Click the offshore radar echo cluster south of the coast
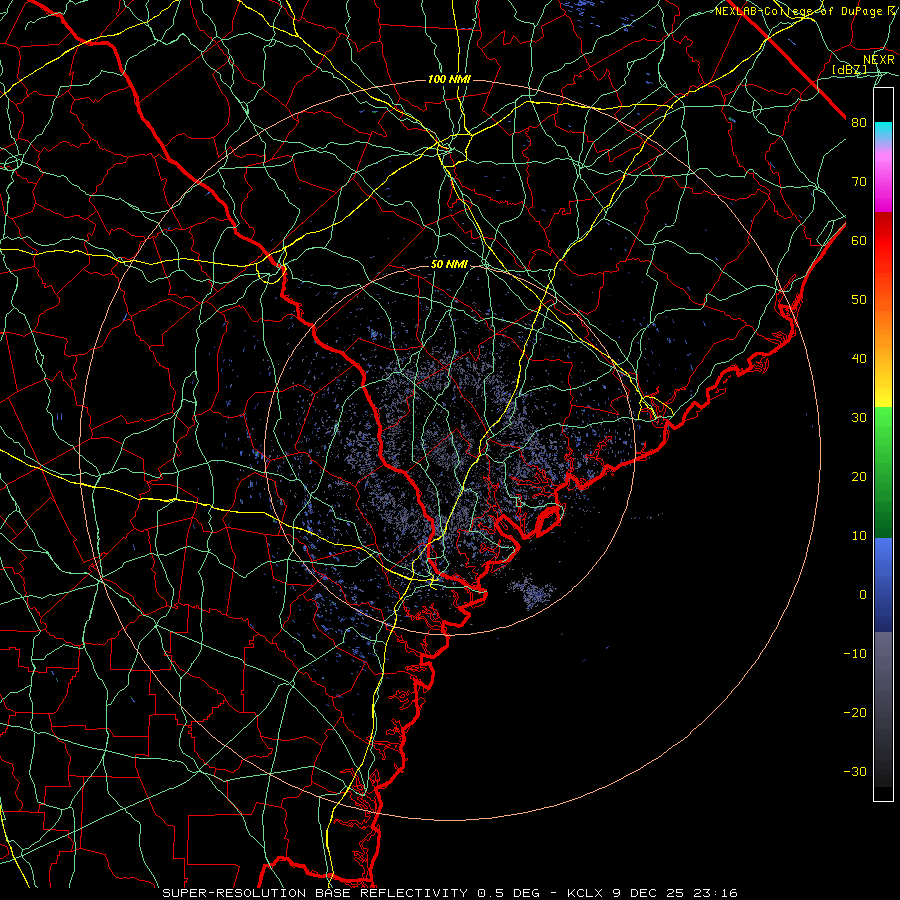Viewport: 900px width, 900px height. click(x=531, y=592)
